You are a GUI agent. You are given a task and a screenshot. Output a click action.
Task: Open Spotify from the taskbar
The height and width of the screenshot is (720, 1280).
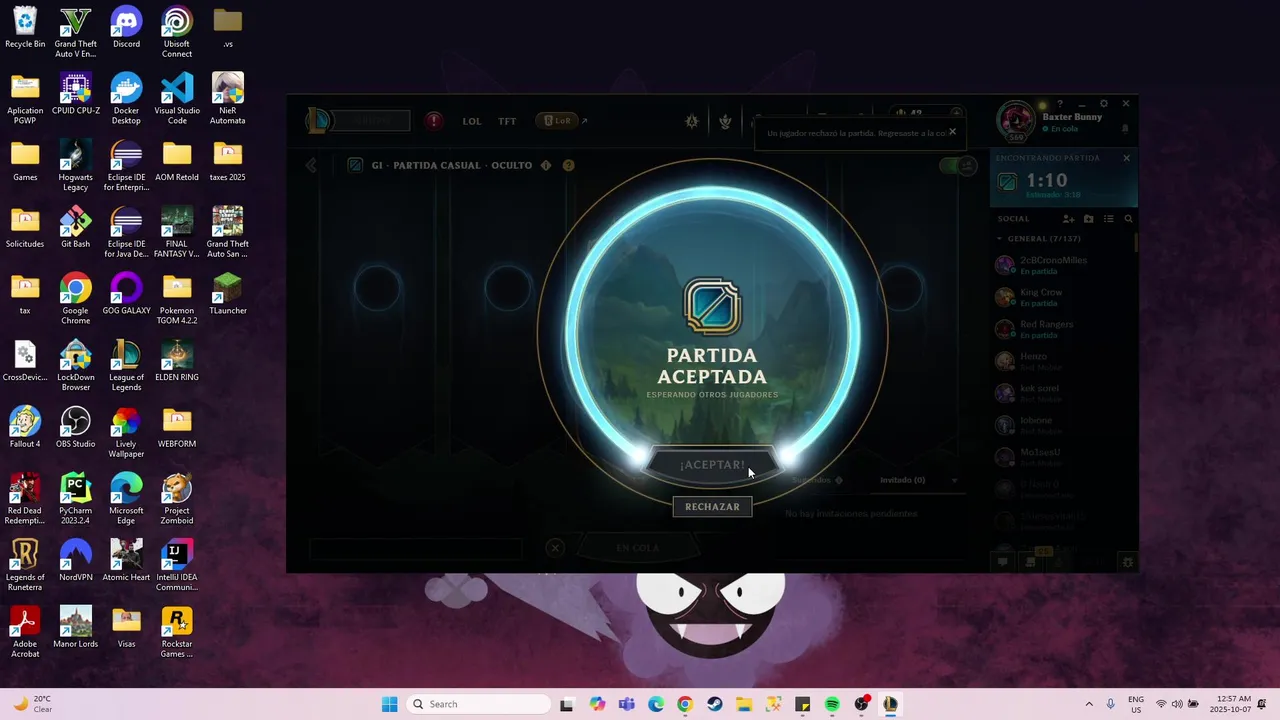[832, 704]
